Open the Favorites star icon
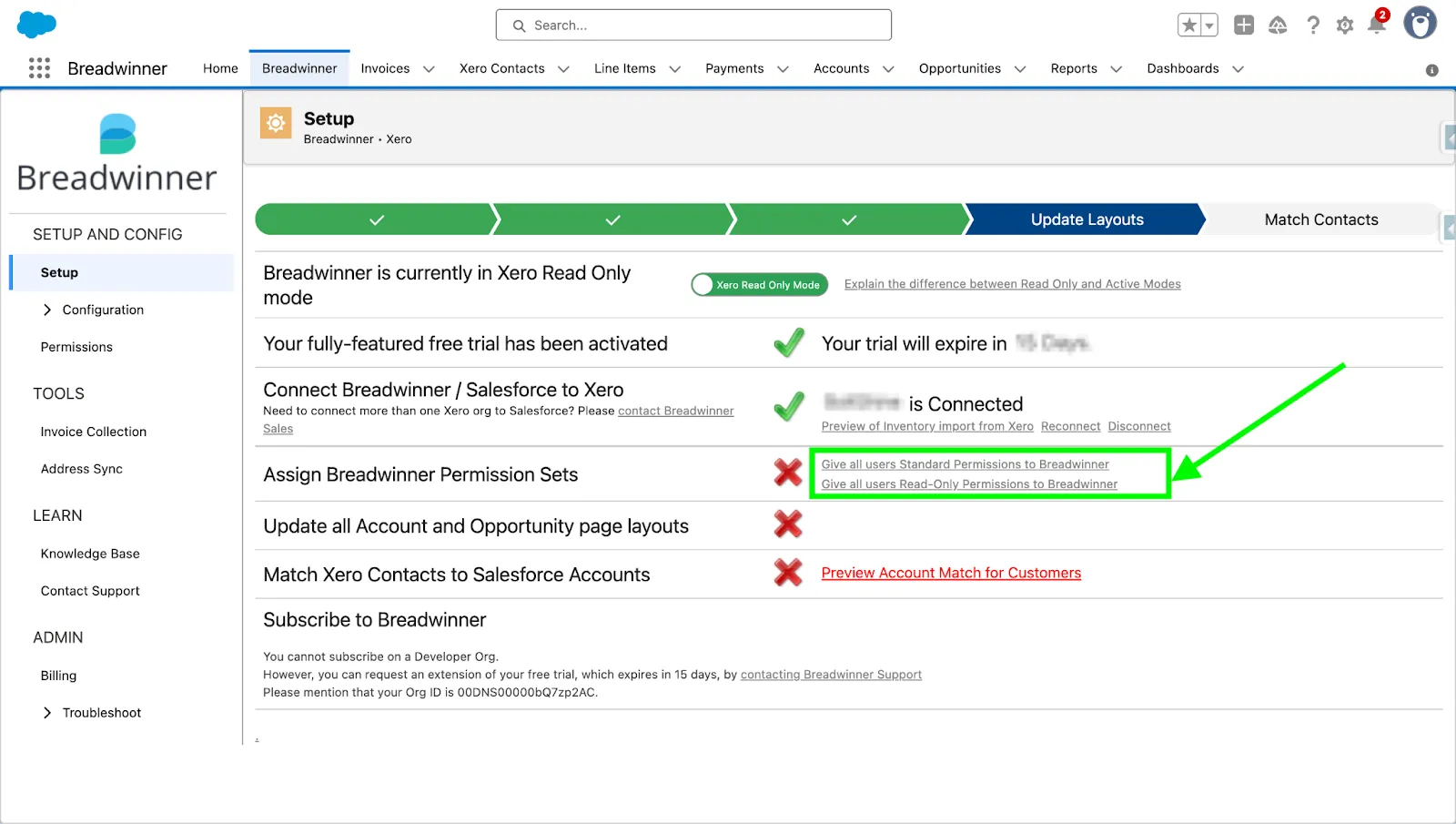Image resolution: width=1456 pixels, height=824 pixels. 1189,25
